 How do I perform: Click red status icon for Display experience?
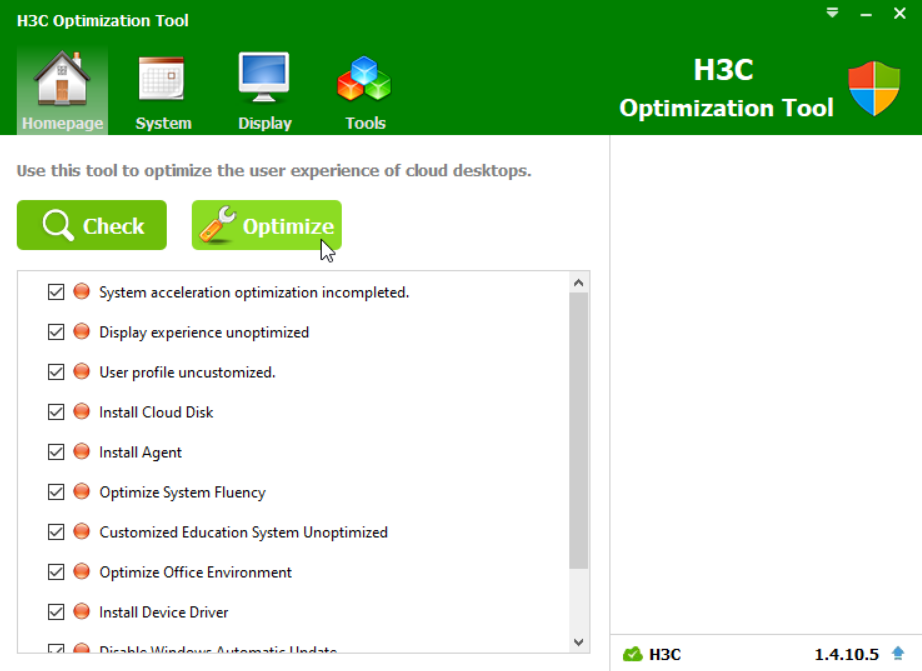pos(82,331)
